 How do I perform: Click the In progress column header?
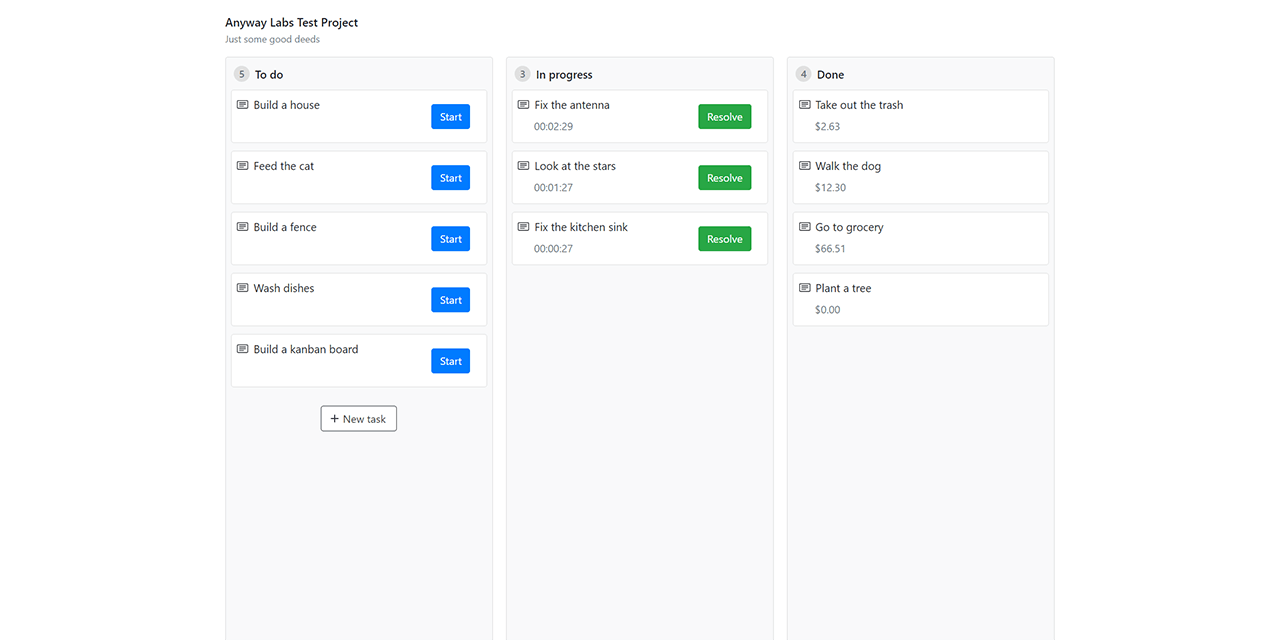[x=564, y=75]
